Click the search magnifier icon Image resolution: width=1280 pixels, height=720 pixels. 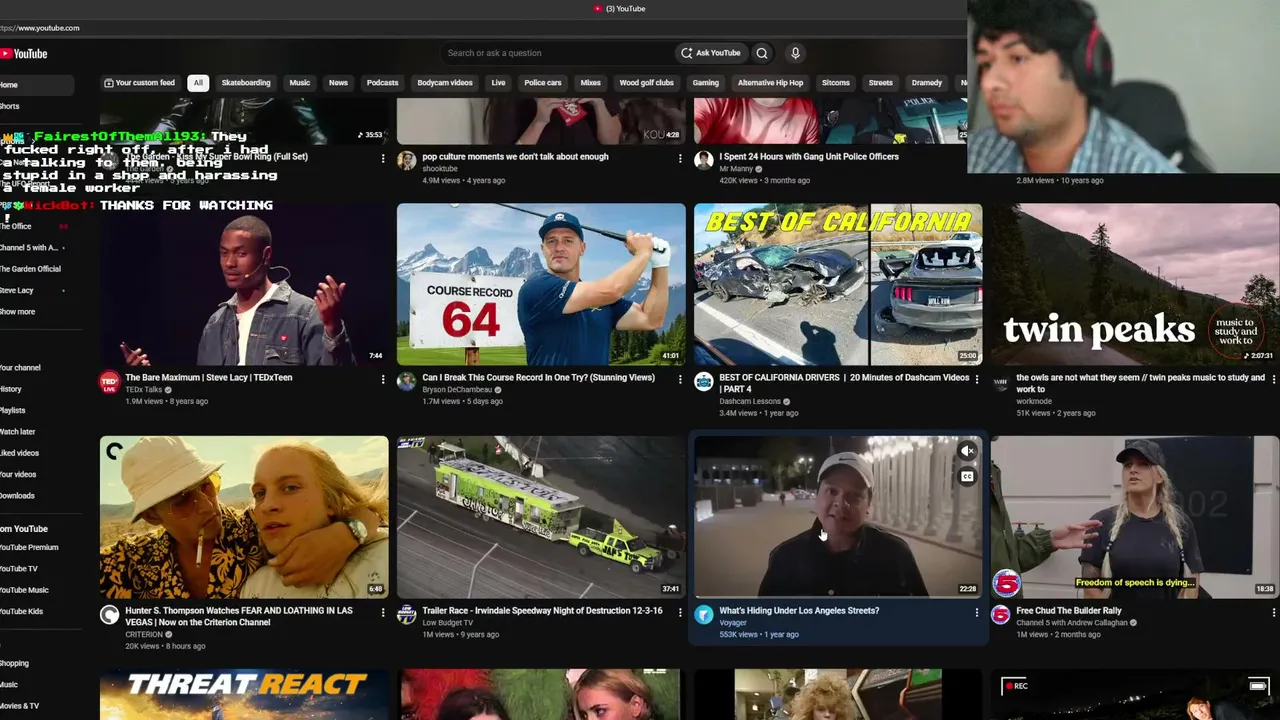click(x=762, y=53)
